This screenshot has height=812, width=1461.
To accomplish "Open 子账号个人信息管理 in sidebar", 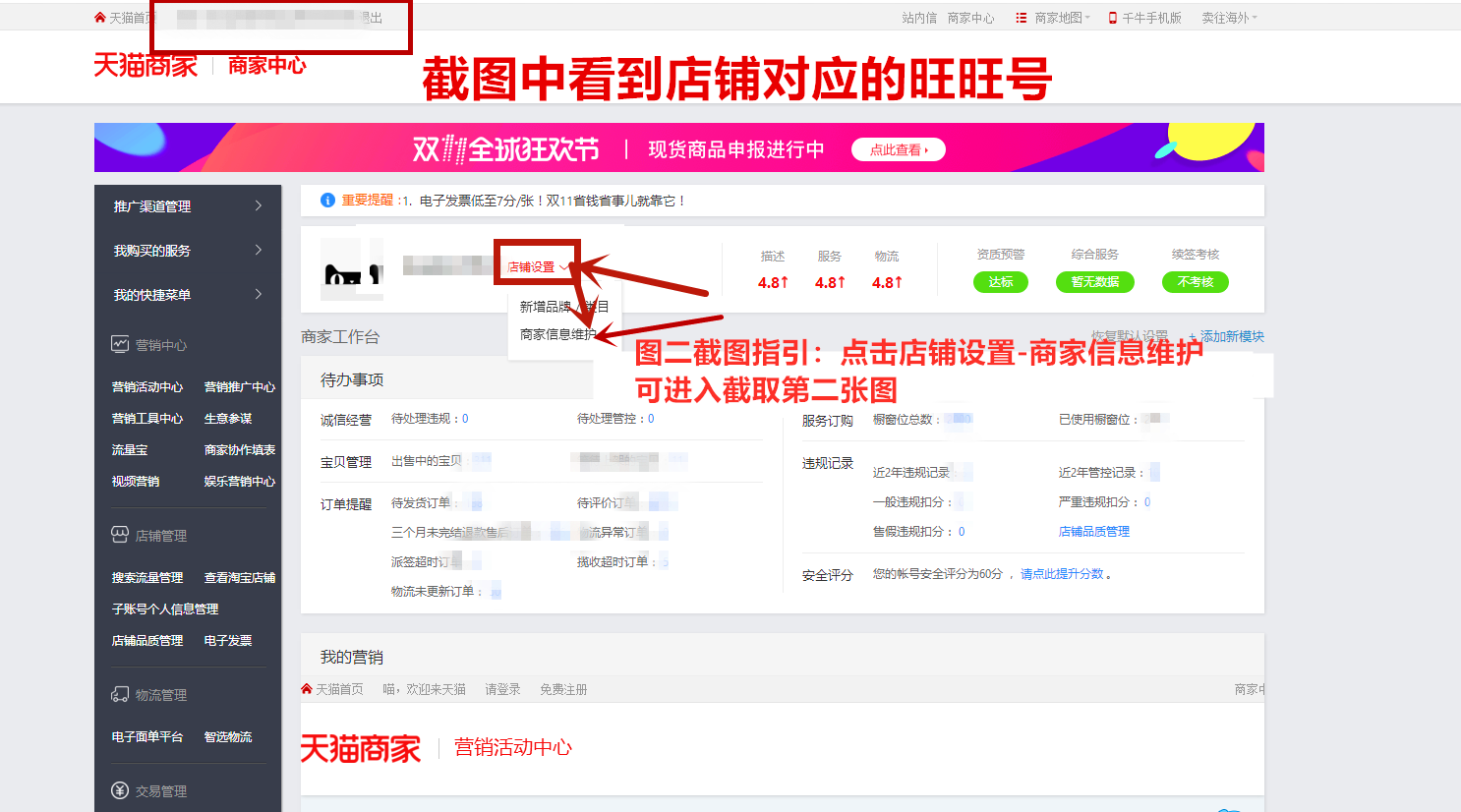I will [165, 609].
